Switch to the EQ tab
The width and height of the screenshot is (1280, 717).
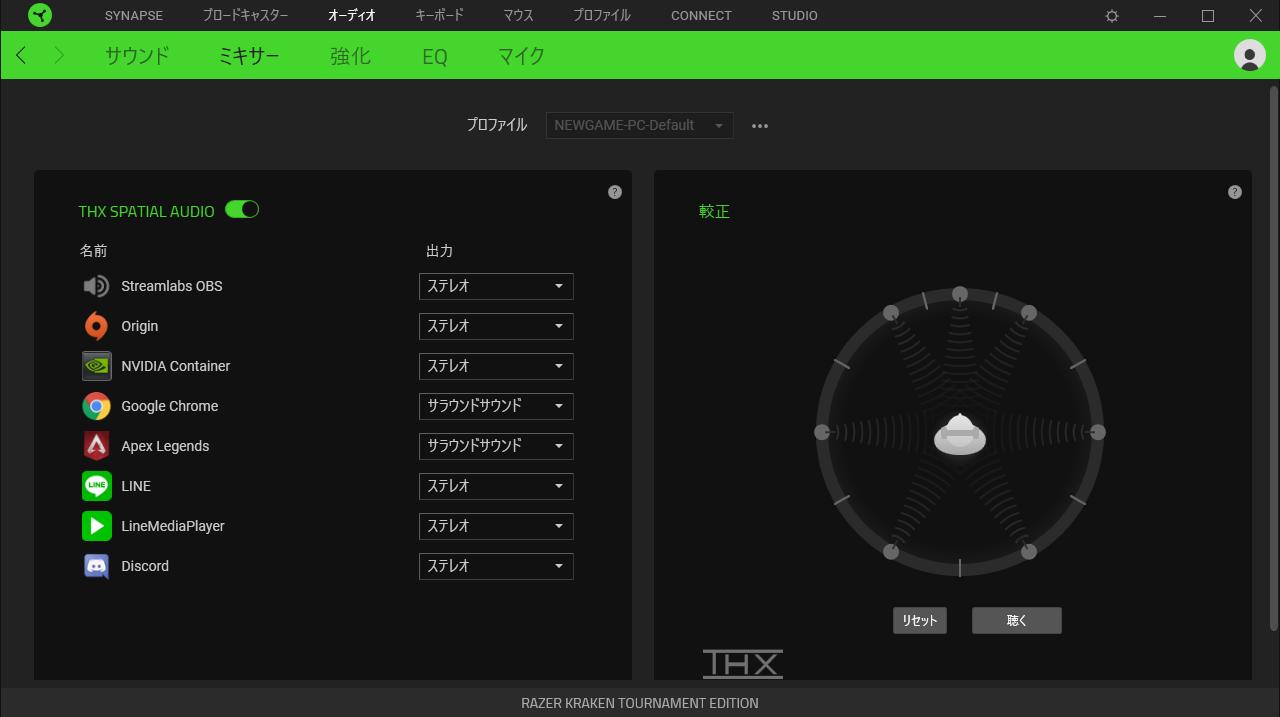coord(435,57)
